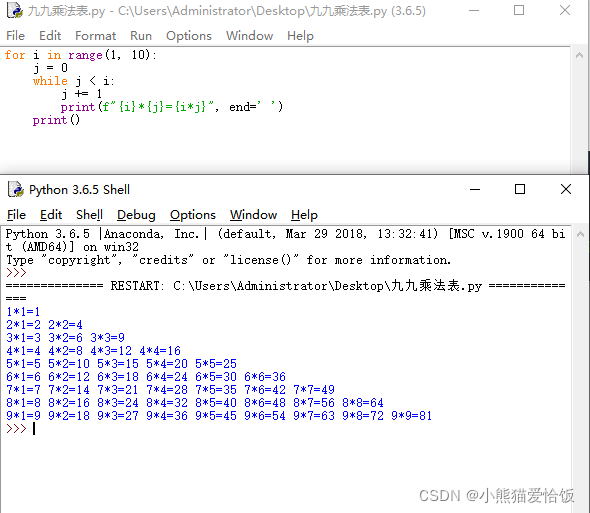Click output text '3*3=9'

coord(107,338)
